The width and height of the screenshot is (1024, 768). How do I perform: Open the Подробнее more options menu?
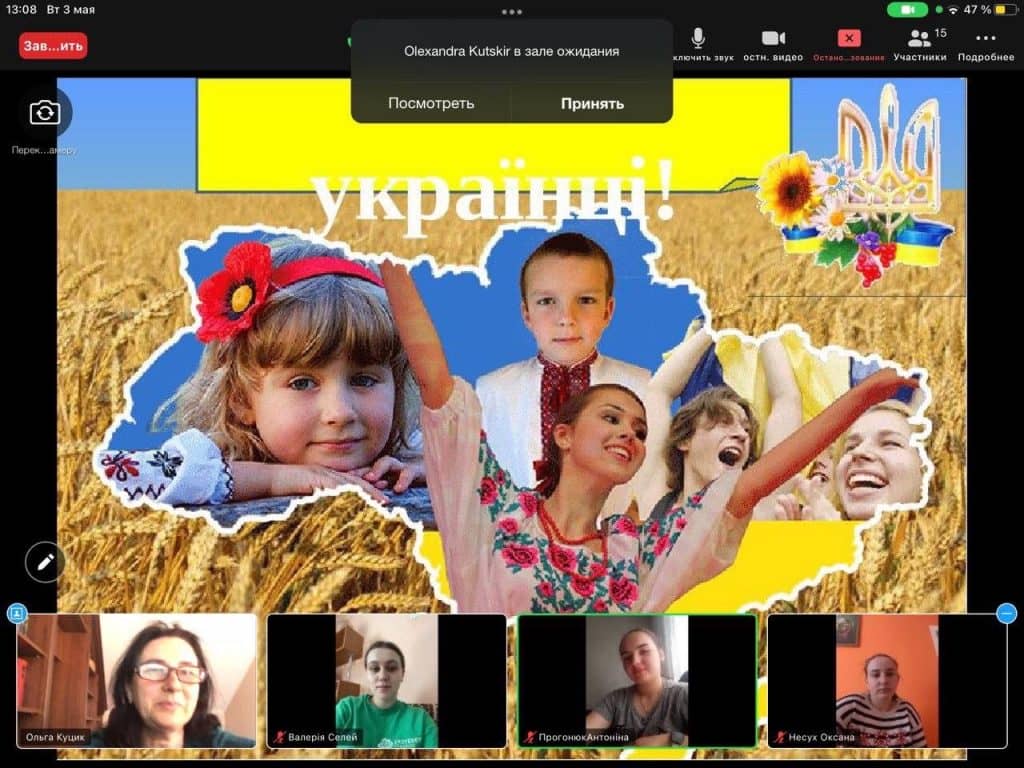coord(985,44)
